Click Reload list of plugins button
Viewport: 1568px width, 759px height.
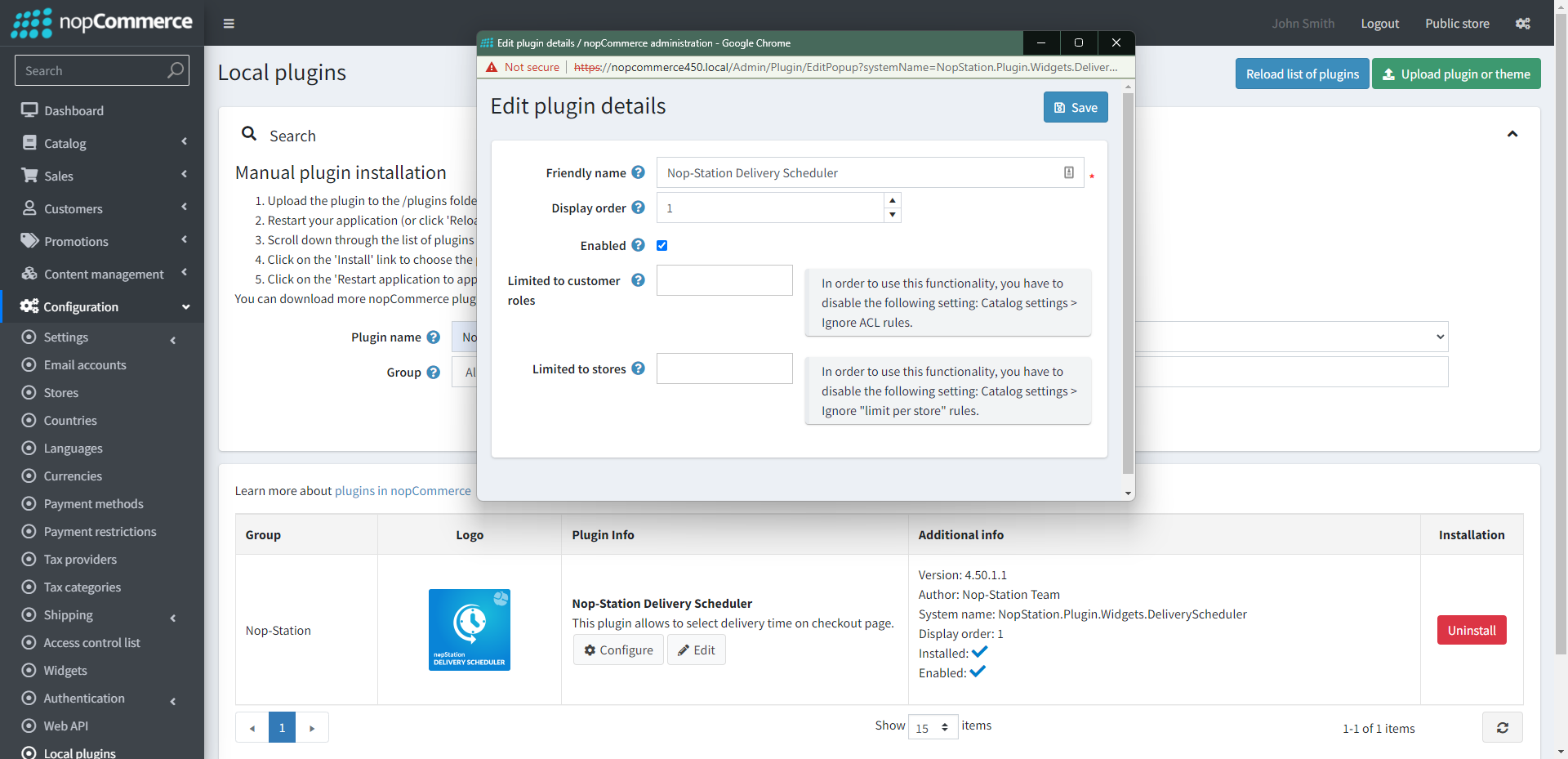click(1302, 74)
